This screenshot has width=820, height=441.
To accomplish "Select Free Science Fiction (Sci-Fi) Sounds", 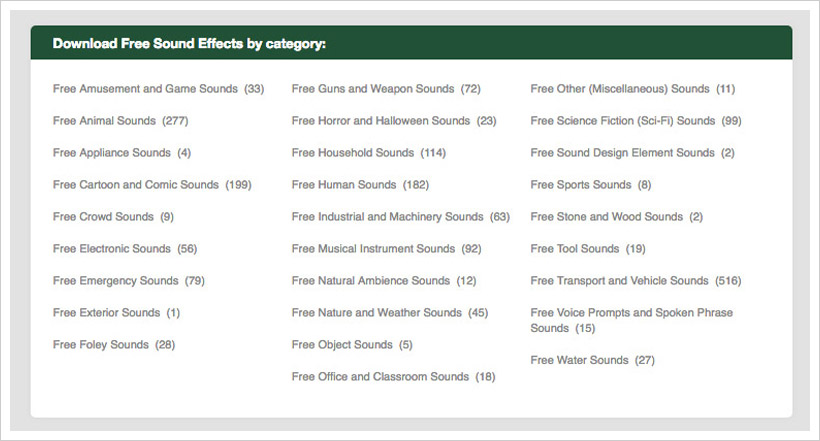I will coord(622,121).
